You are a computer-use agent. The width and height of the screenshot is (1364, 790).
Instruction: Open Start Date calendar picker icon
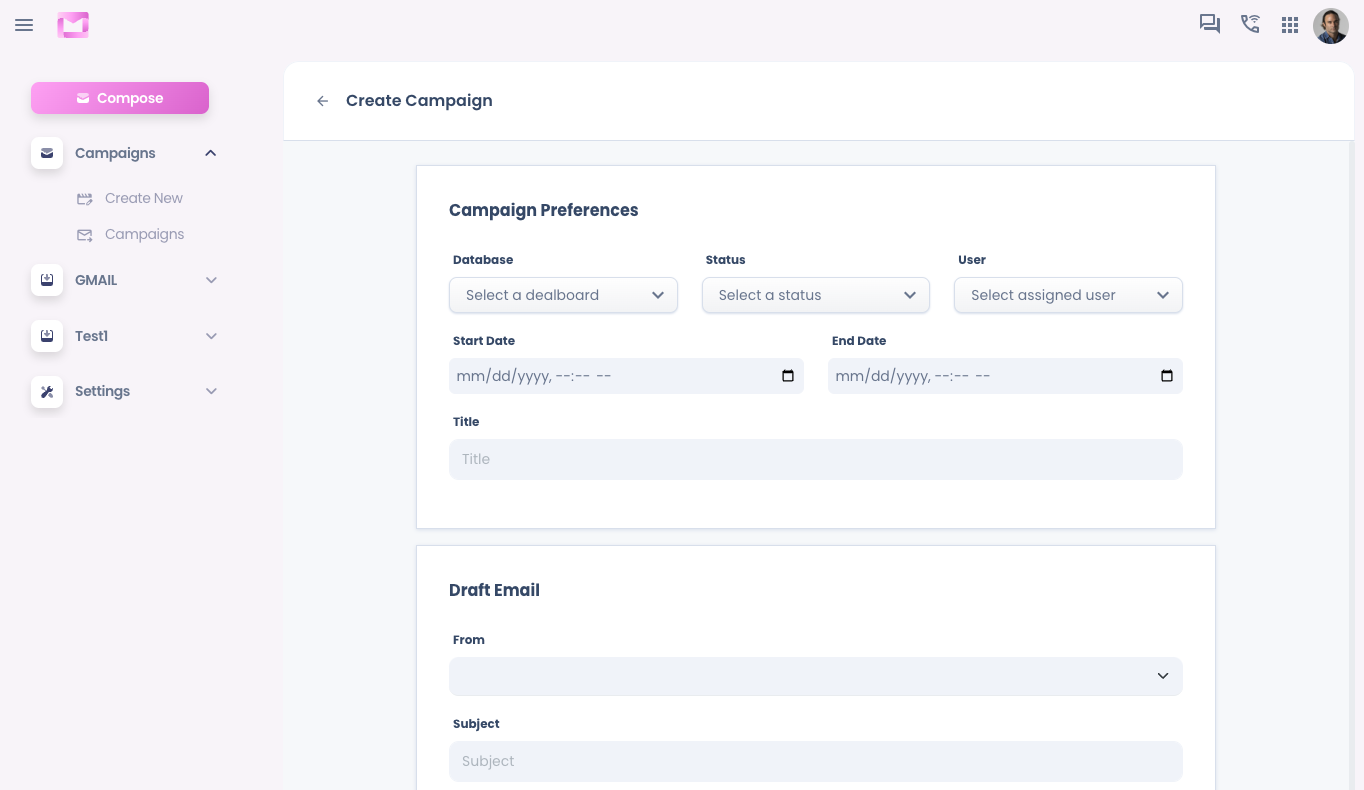point(787,376)
